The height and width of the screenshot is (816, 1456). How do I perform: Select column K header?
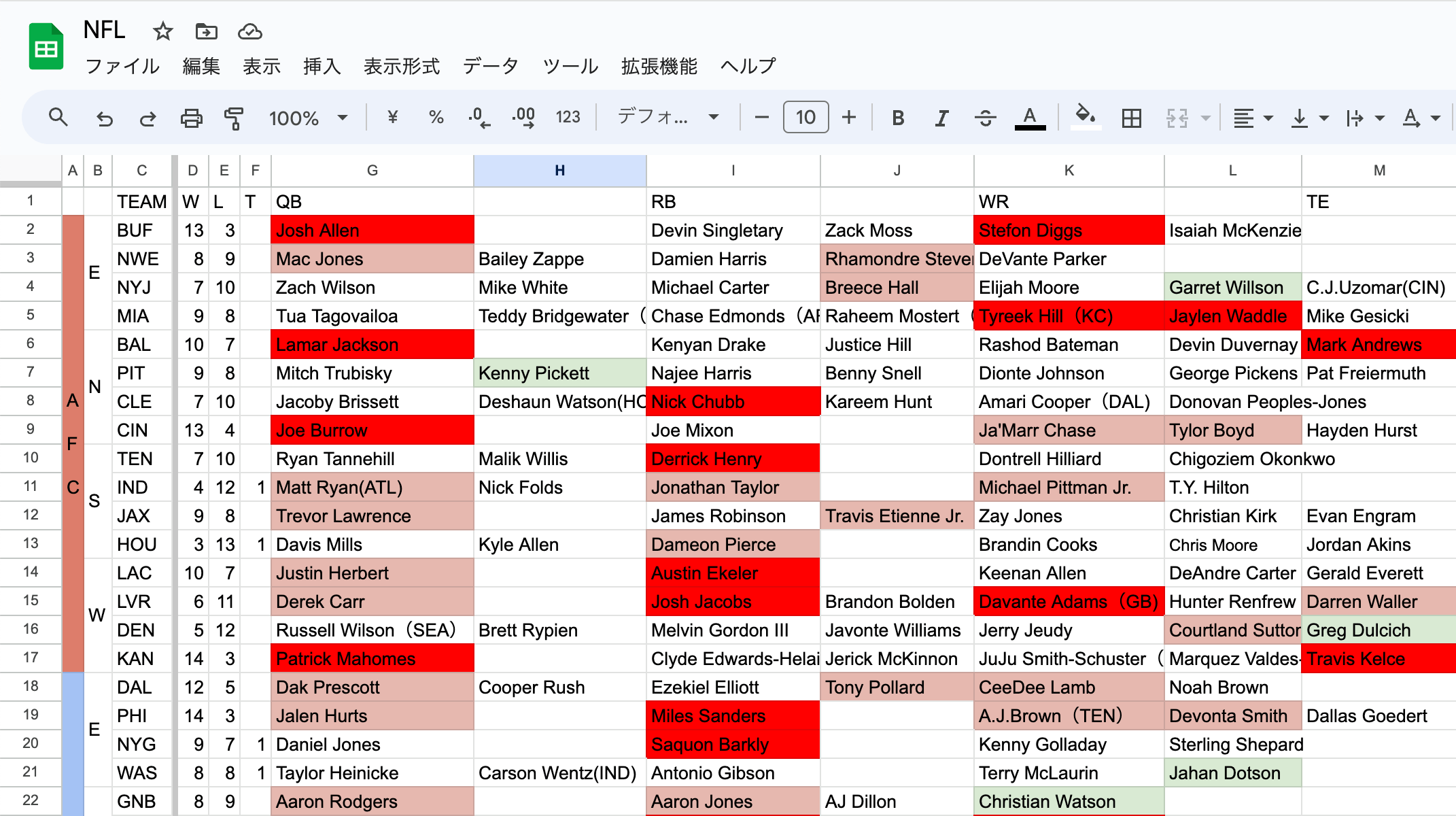[x=1069, y=171]
